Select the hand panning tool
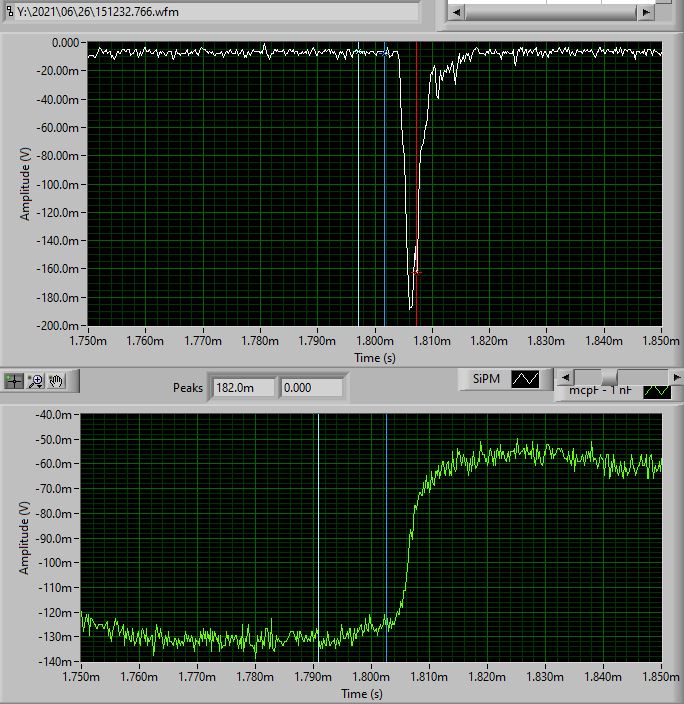 pyautogui.click(x=56, y=381)
